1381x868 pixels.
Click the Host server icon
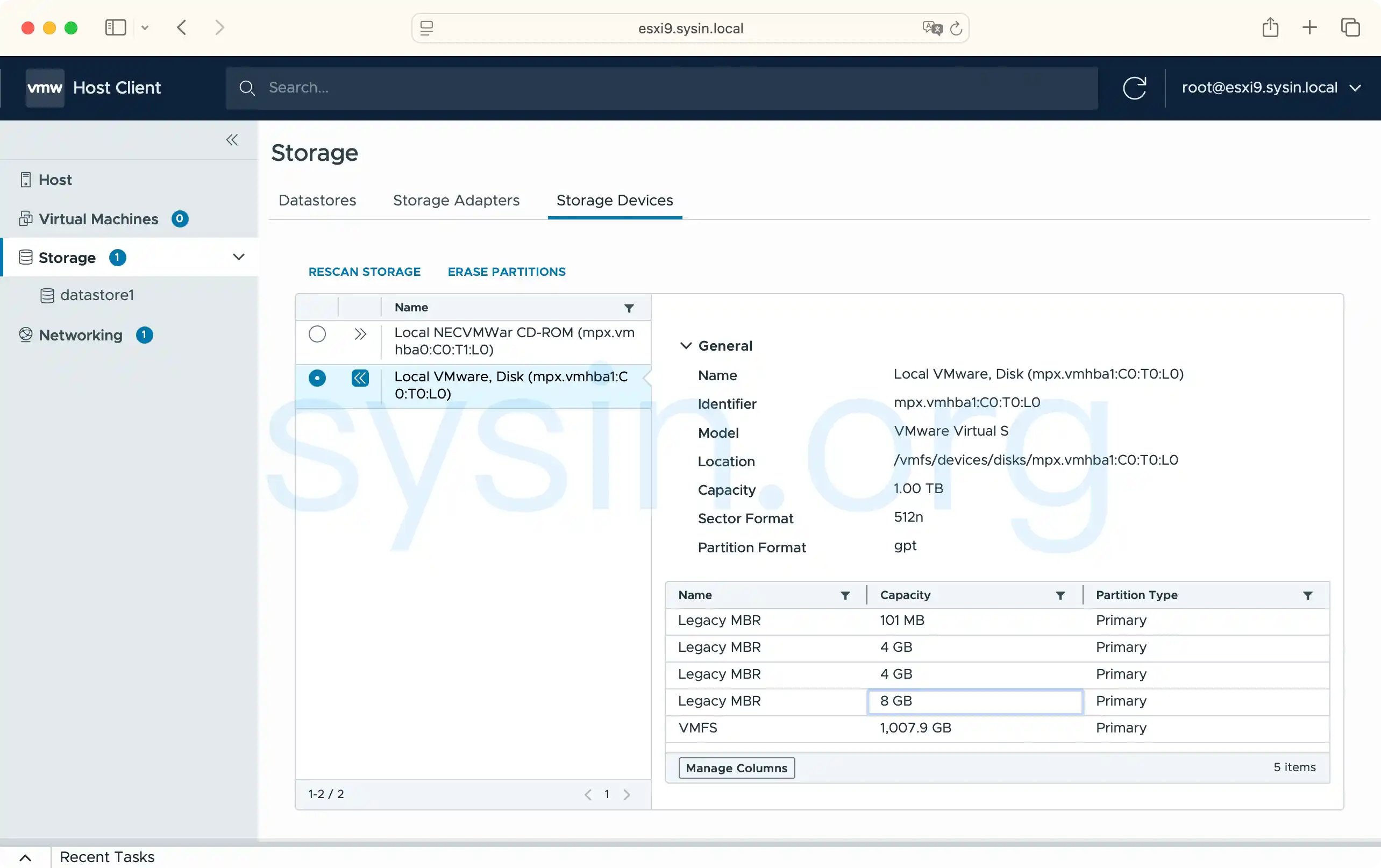pyautogui.click(x=26, y=180)
